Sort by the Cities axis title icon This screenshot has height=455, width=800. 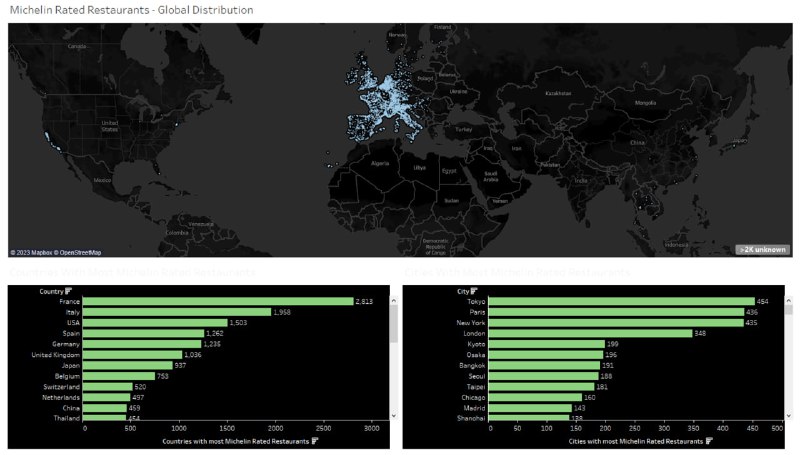(x=708, y=440)
